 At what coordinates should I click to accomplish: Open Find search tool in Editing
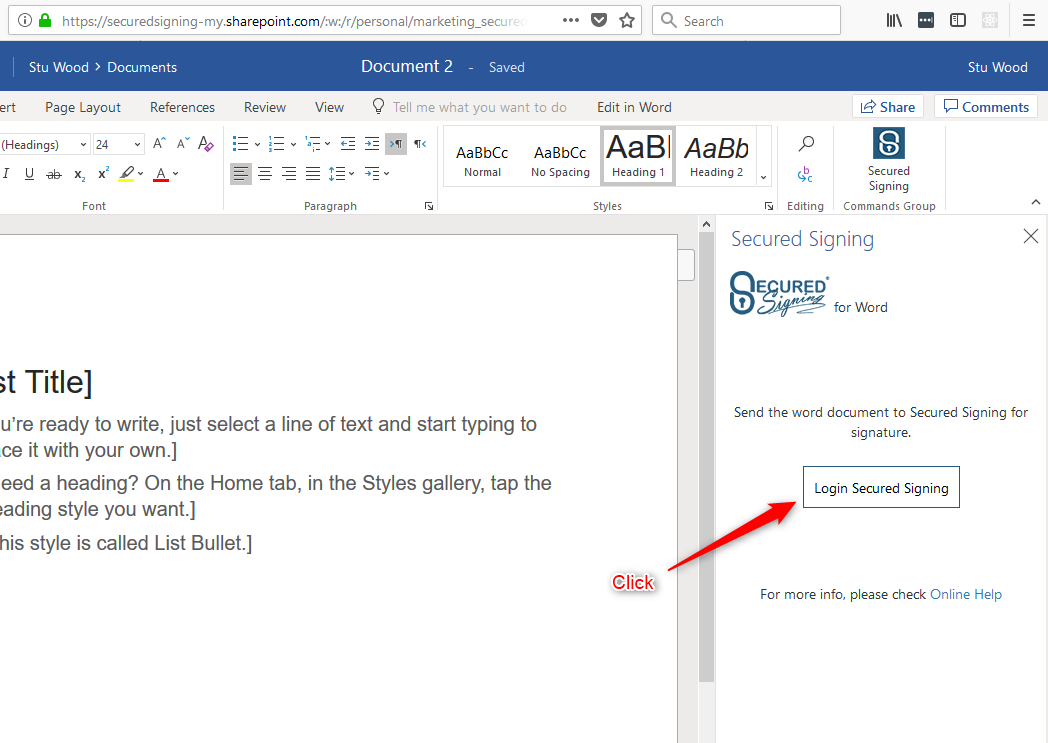click(x=806, y=144)
